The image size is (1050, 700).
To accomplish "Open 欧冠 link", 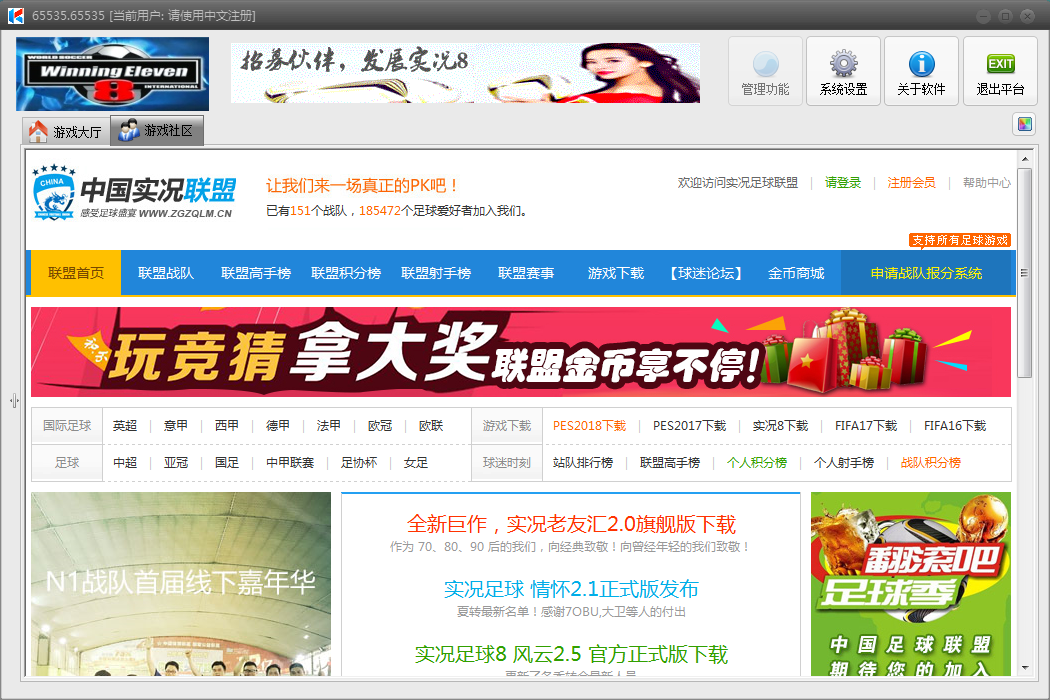I will [x=380, y=426].
